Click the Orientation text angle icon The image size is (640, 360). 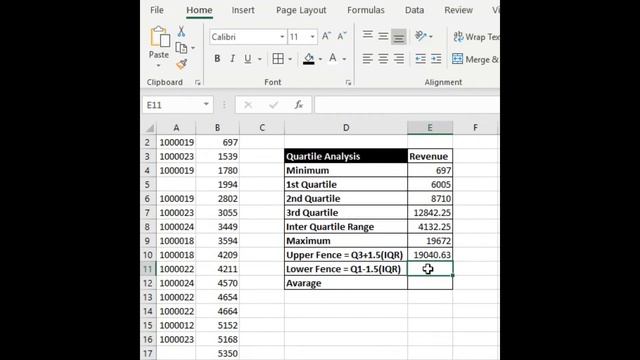tap(420, 36)
